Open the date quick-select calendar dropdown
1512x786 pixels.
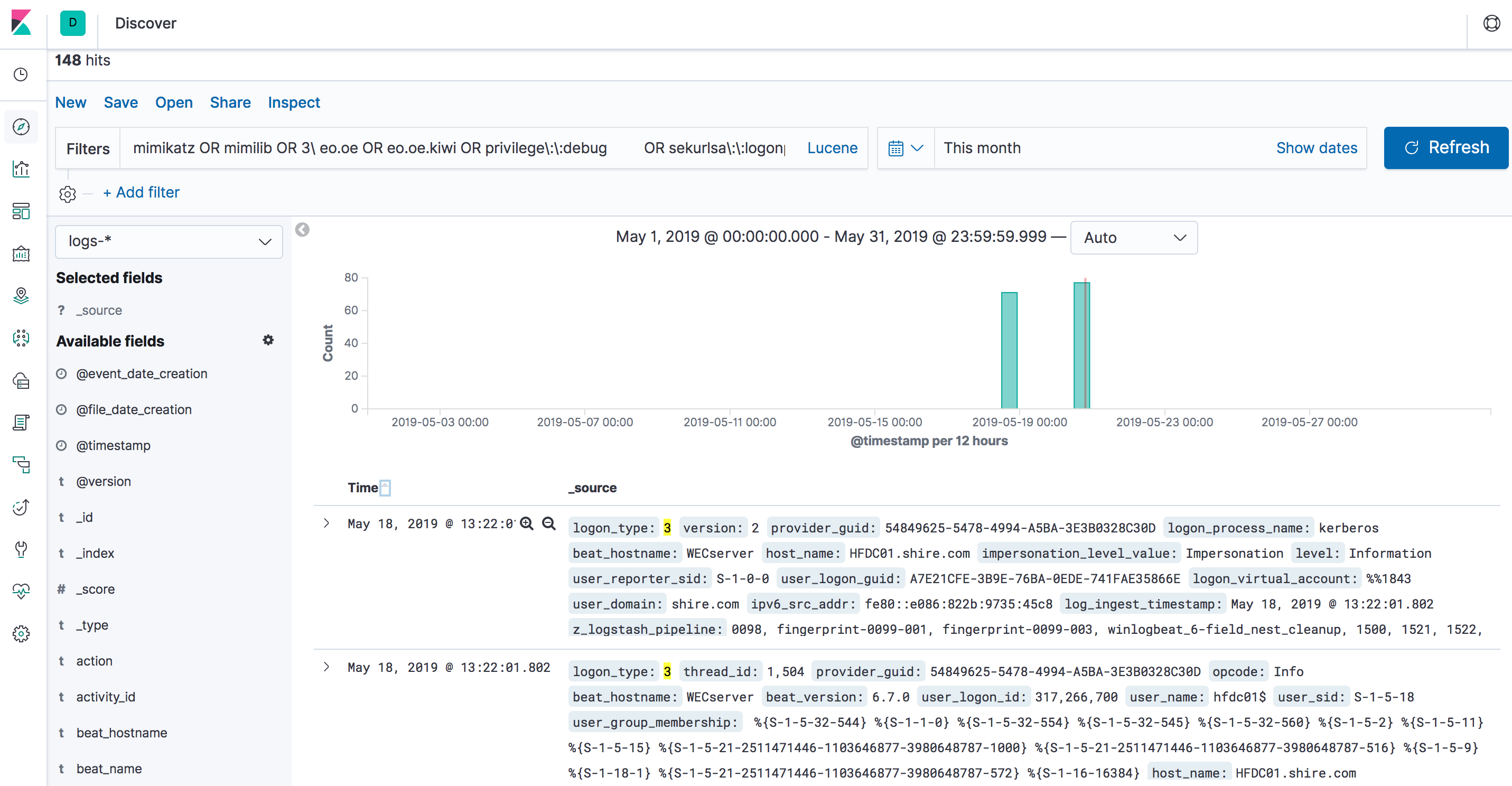pyautogui.click(x=904, y=147)
